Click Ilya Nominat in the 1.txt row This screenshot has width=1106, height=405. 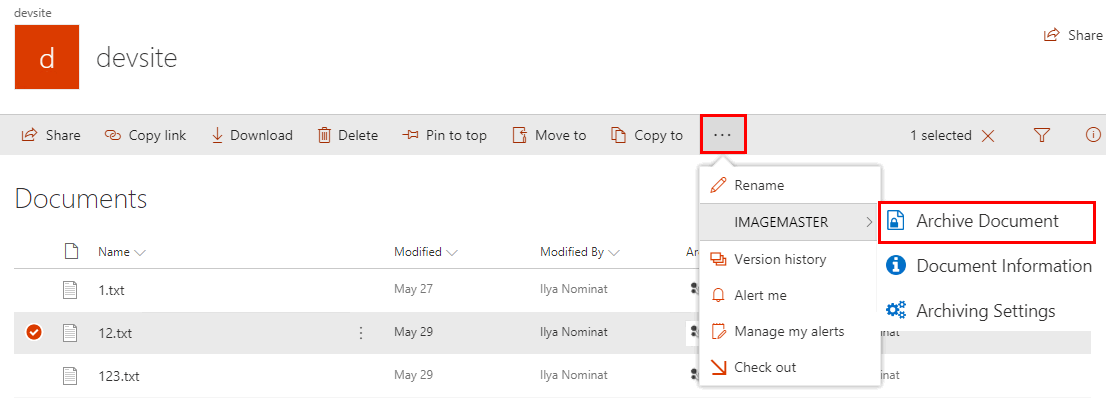tap(574, 289)
